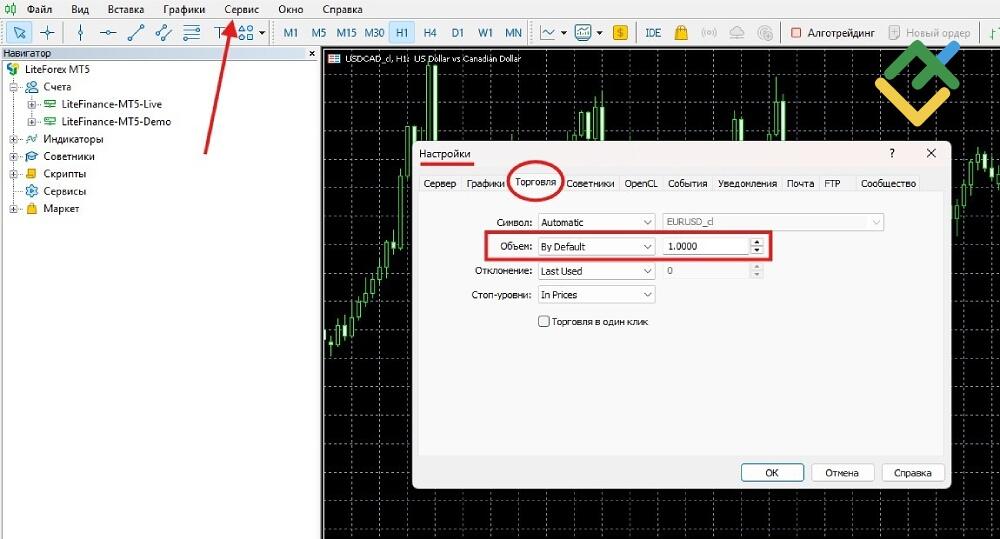
Task: Expand the Скрипты tree node
Action: pyautogui.click(x=13, y=174)
